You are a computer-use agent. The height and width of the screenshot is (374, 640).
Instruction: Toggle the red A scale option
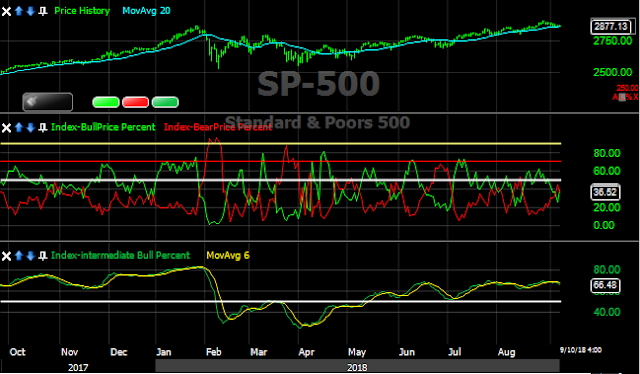click(616, 97)
